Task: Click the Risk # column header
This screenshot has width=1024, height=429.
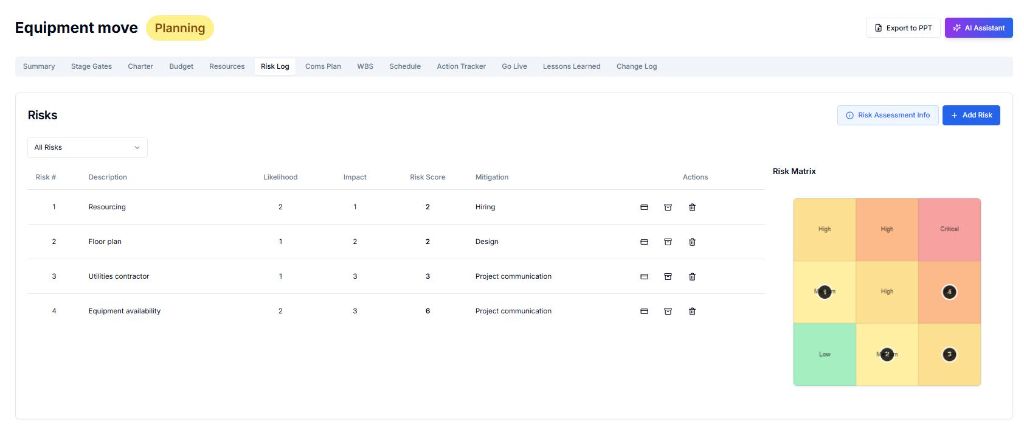Action: tap(46, 177)
